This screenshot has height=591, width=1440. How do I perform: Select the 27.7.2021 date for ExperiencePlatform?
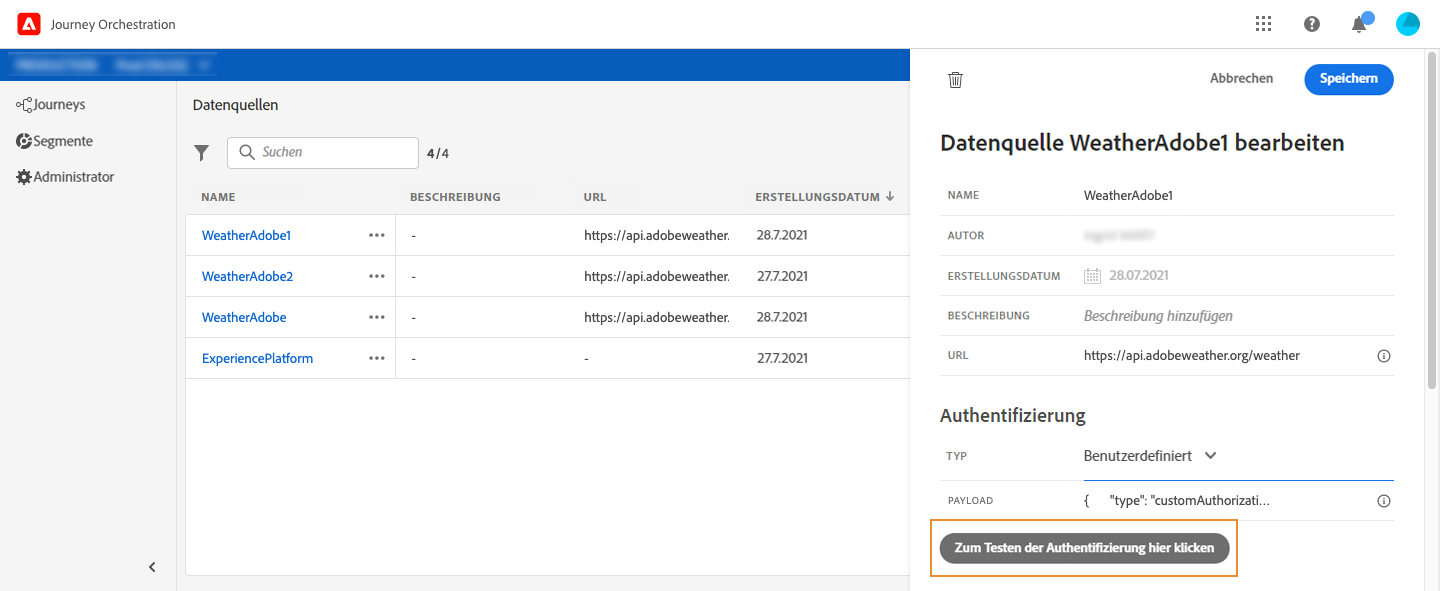[x=781, y=358]
